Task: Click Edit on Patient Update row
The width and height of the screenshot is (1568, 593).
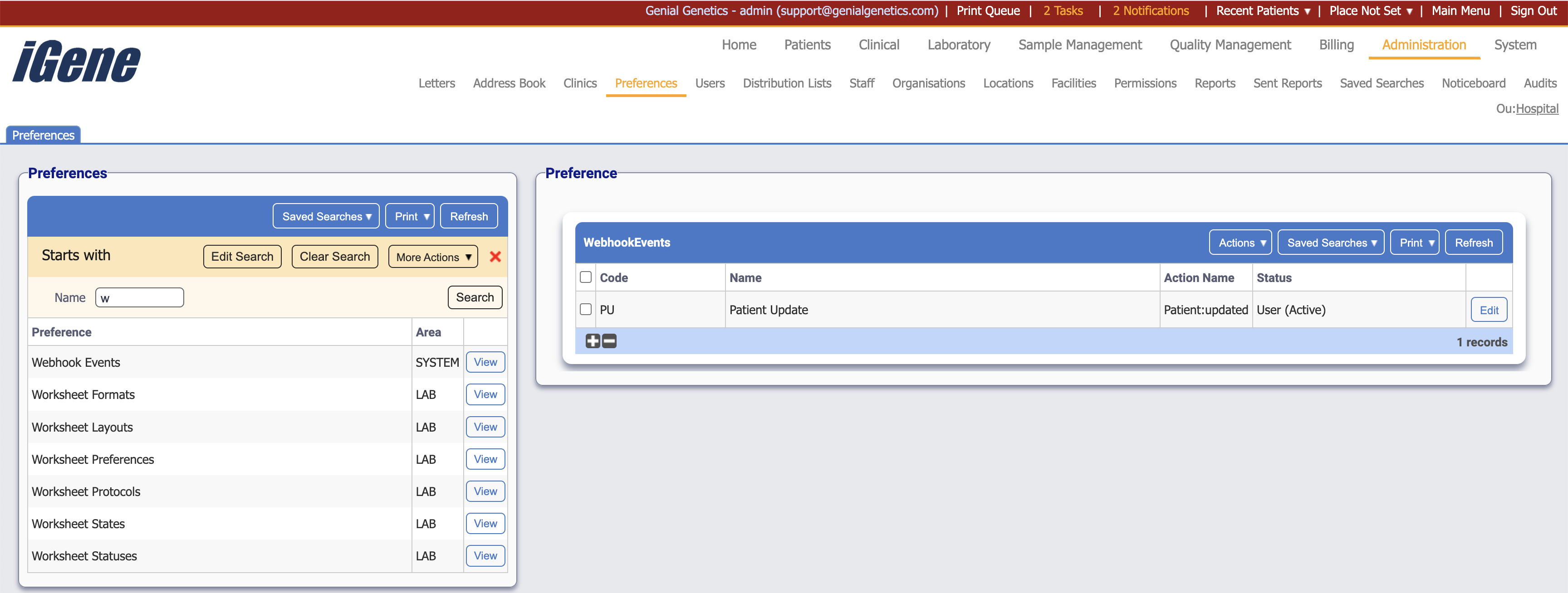Action: click(1488, 310)
